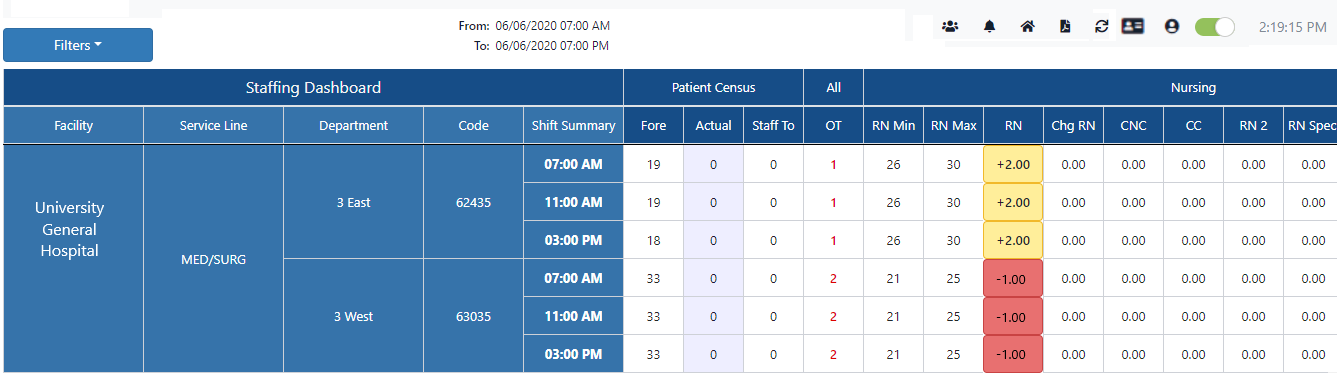Go to home via house icon
The image size is (1337, 373).
point(1027,27)
